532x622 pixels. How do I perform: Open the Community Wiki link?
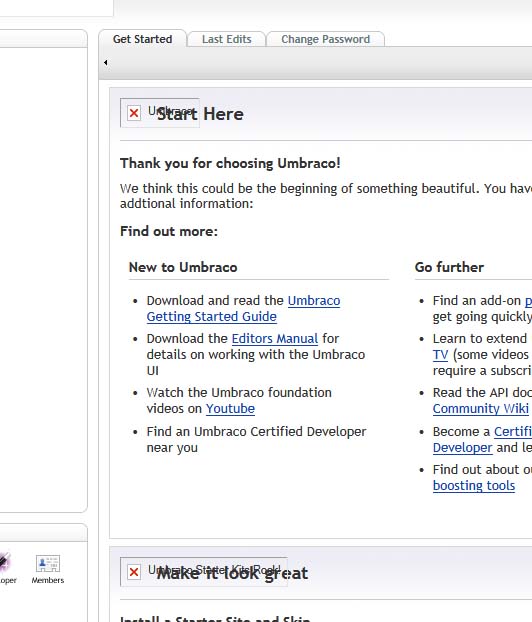481,409
